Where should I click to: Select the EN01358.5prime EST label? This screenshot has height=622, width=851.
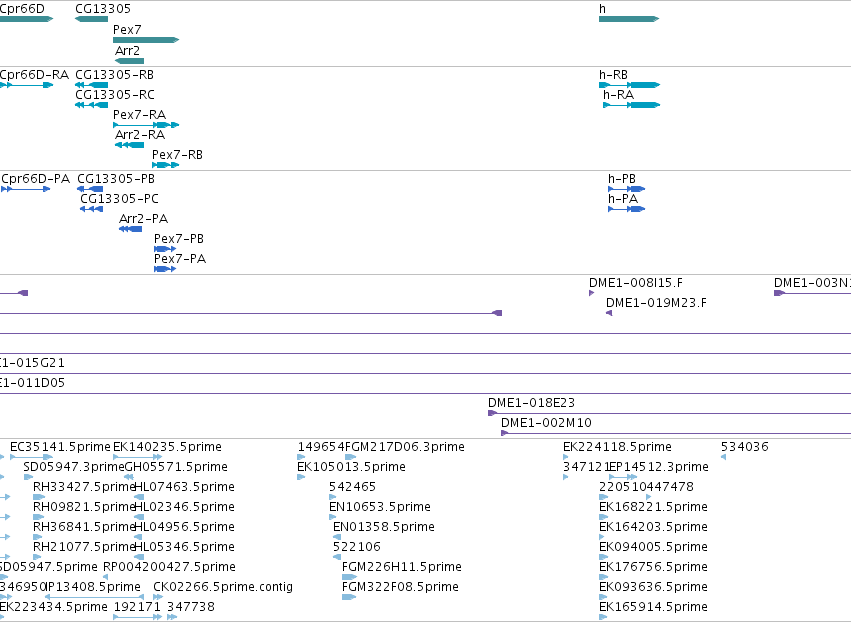[x=384, y=528]
